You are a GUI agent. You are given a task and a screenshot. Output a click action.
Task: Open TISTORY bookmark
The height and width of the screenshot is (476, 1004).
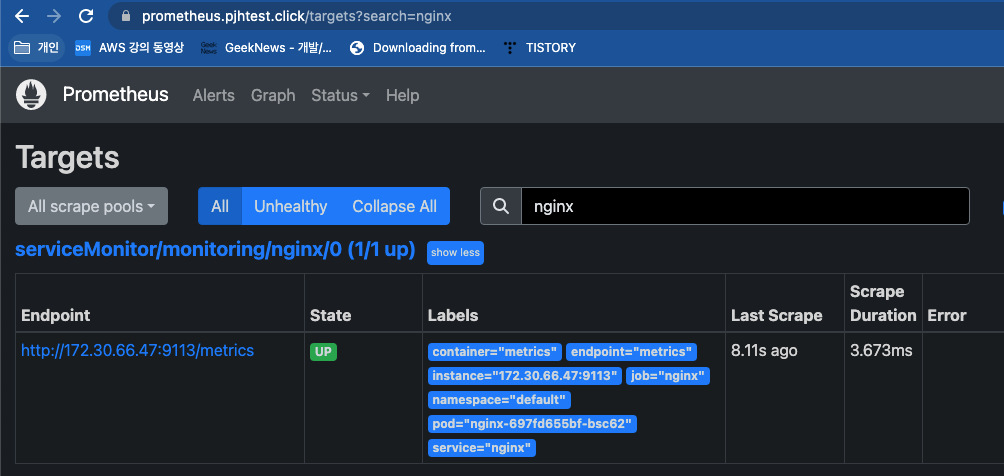[x=539, y=47]
